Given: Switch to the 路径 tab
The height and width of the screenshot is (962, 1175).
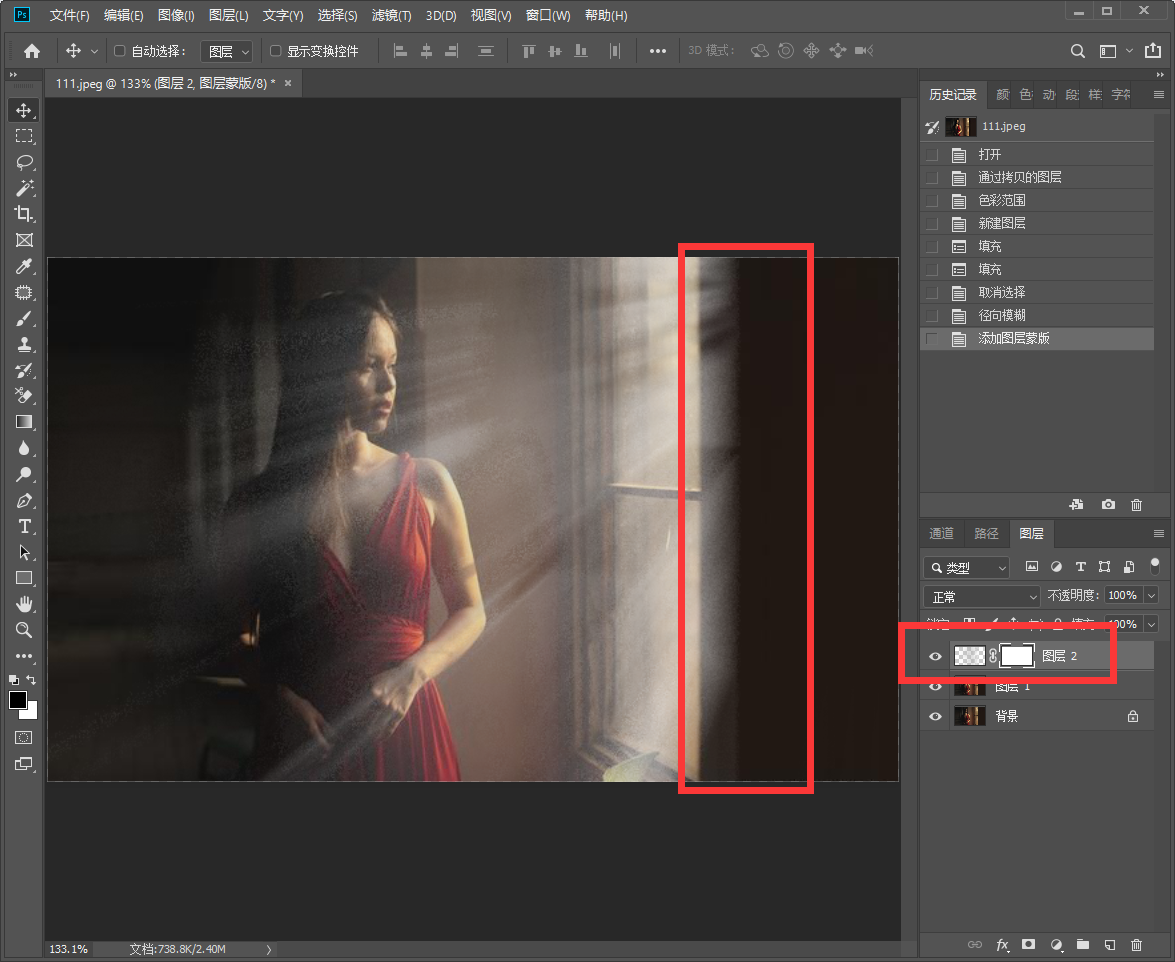Looking at the screenshot, I should pos(986,533).
